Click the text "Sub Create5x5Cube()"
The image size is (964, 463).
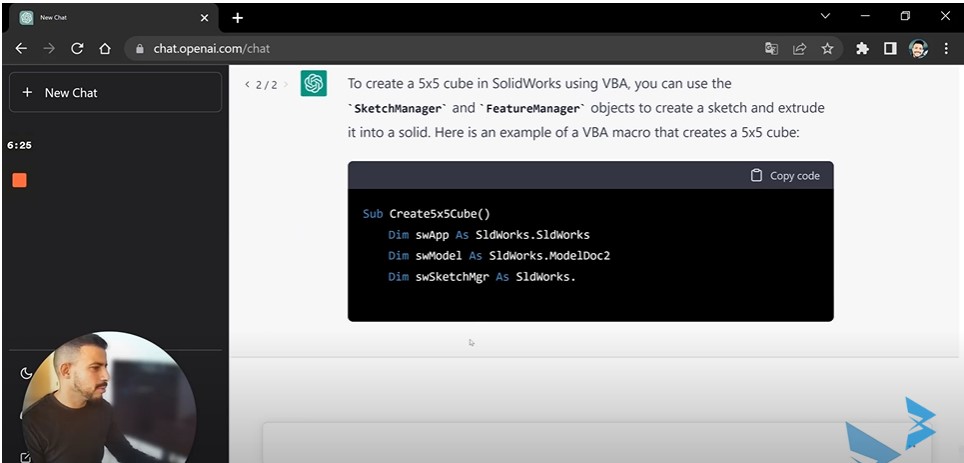tap(426, 214)
